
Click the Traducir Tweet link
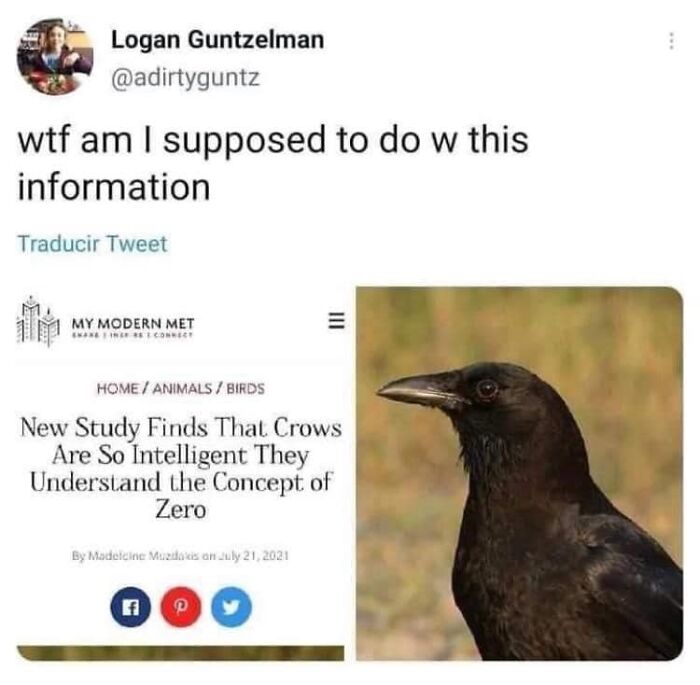(92, 244)
